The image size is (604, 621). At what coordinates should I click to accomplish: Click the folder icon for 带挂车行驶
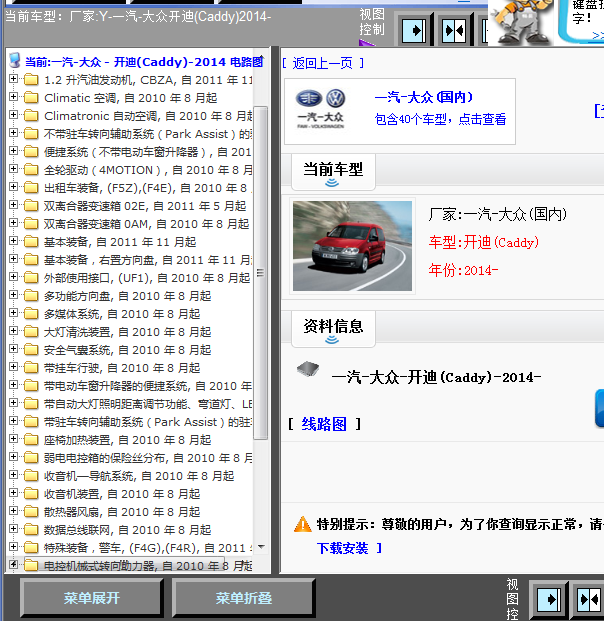point(31,368)
